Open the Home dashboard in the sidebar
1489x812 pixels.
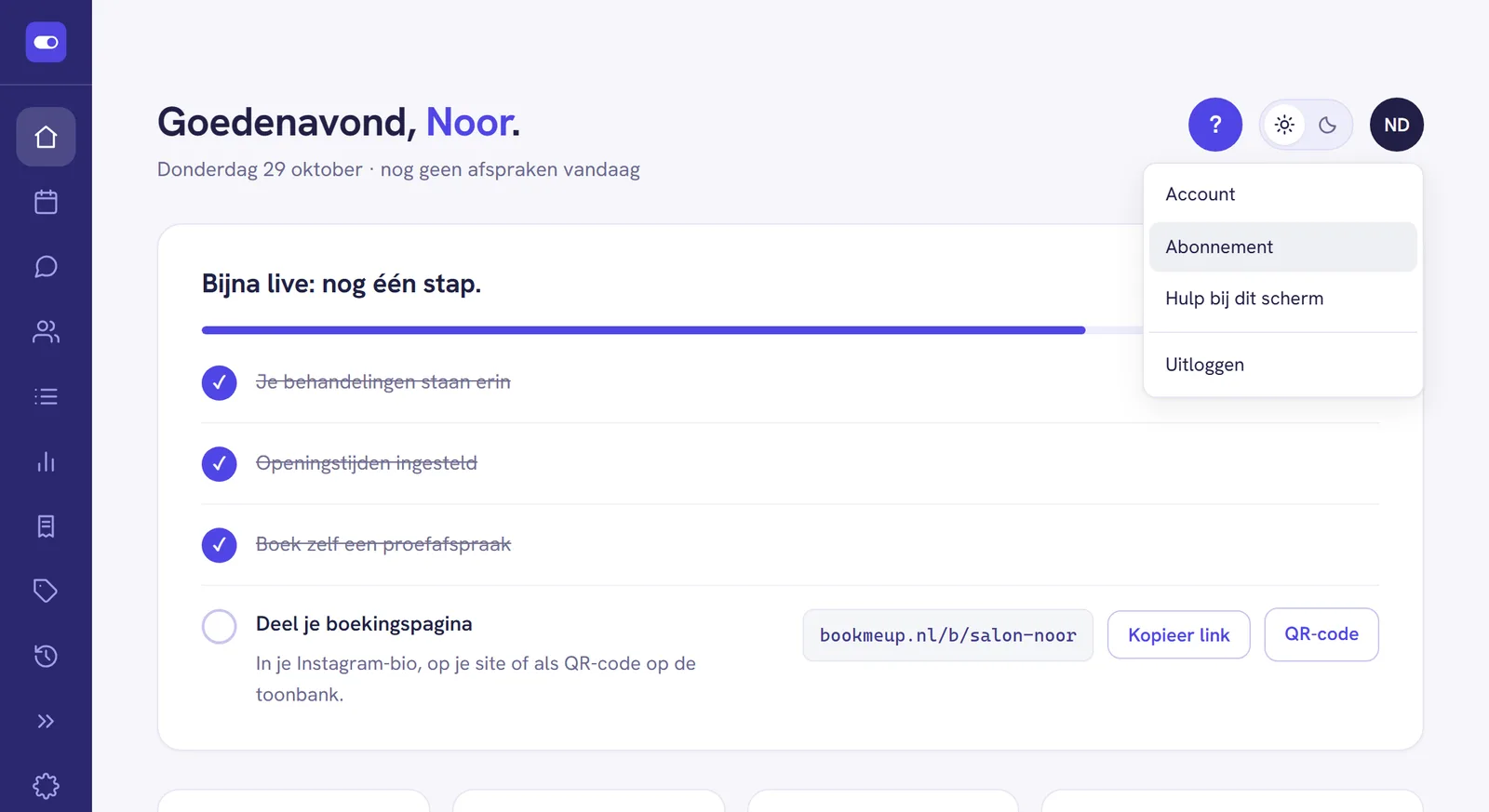(x=46, y=137)
